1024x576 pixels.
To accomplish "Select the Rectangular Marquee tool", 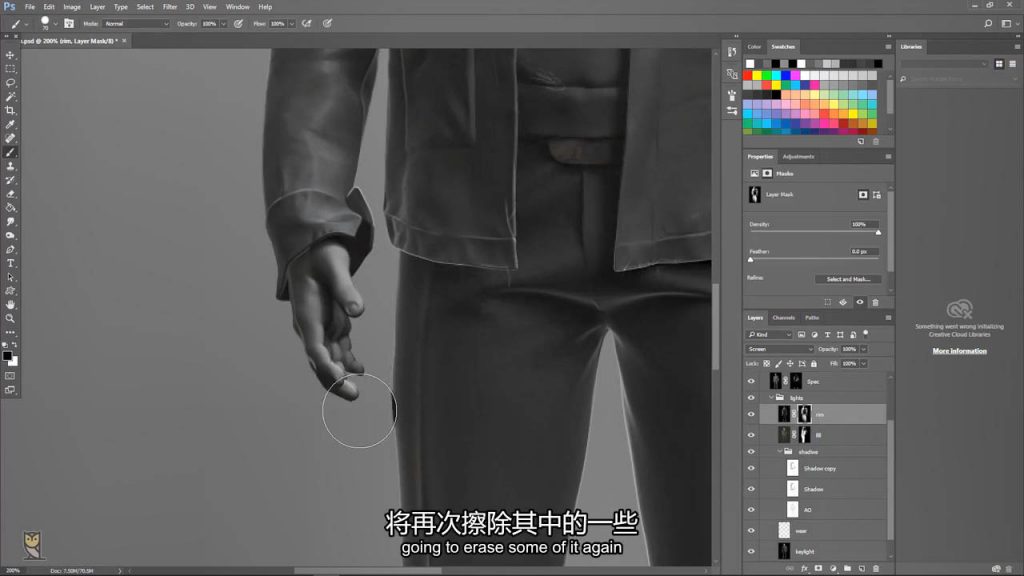I will (x=10, y=69).
